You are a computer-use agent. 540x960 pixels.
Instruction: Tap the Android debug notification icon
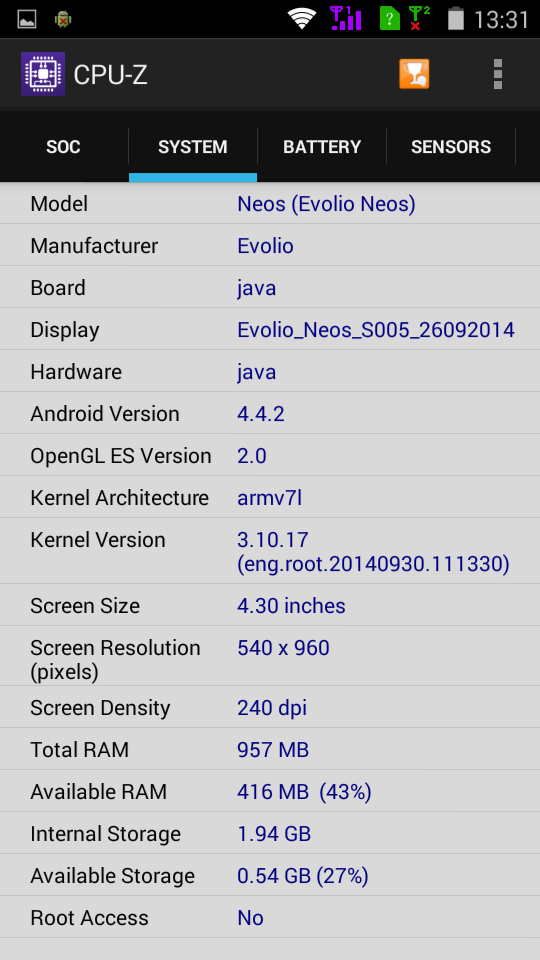tap(62, 19)
